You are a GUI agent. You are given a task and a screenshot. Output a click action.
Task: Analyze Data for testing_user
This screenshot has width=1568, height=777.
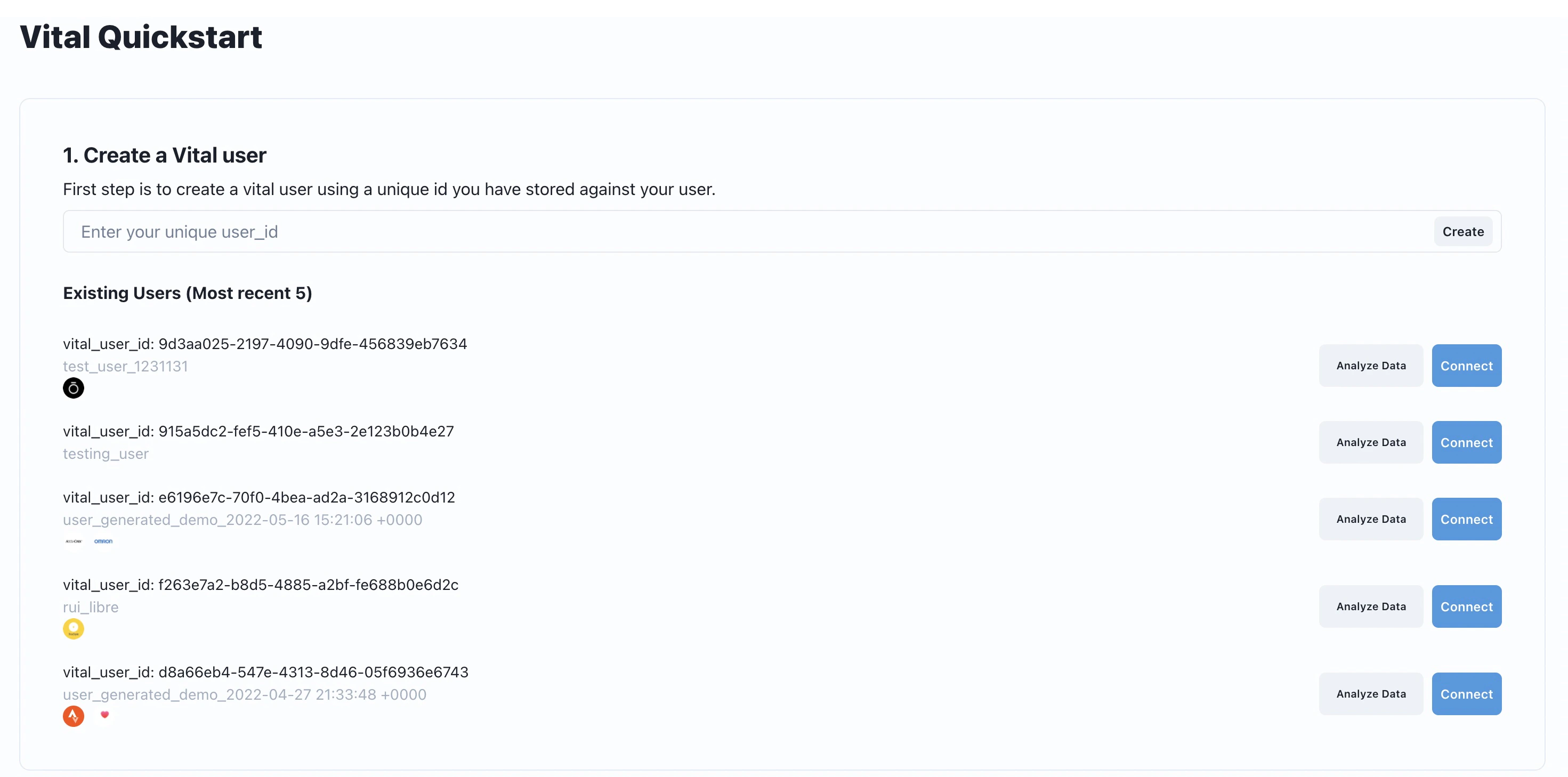1371,442
